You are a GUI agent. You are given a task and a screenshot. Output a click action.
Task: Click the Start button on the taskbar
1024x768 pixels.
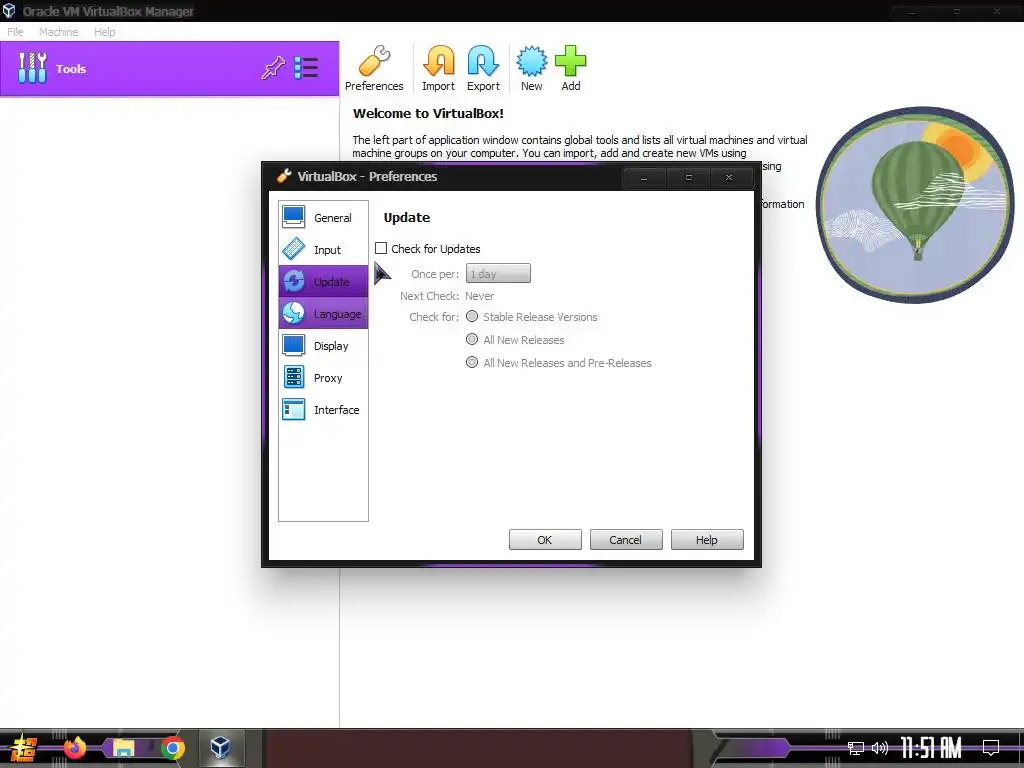[x=23, y=748]
